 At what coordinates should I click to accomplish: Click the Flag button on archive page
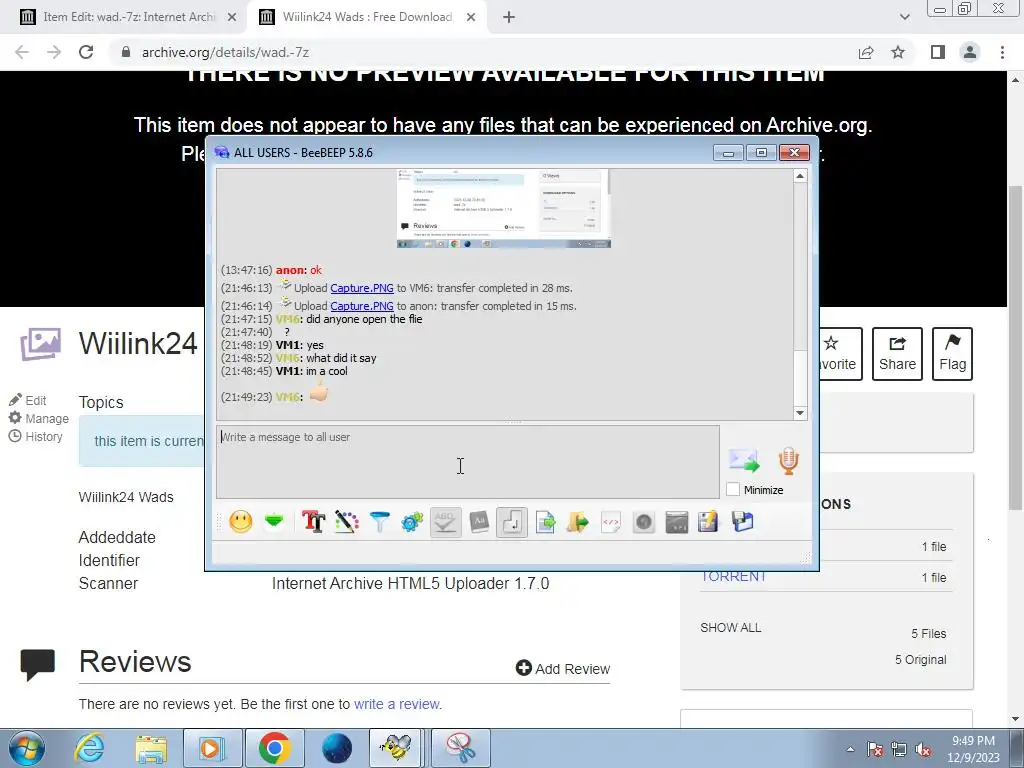coord(952,354)
